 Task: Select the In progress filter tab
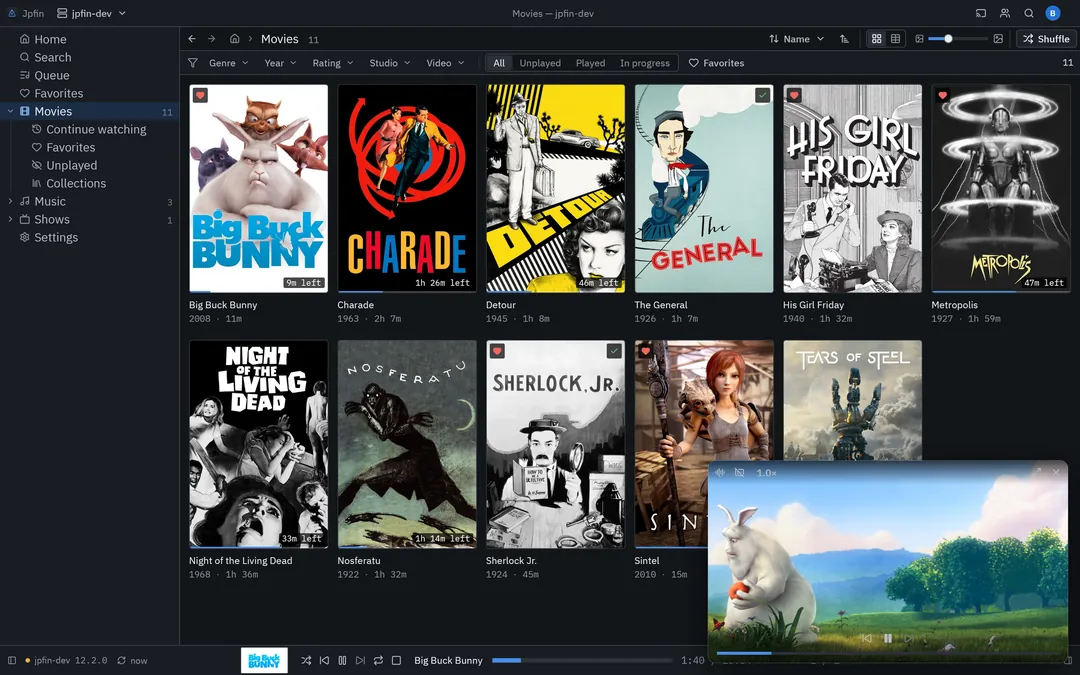coord(645,63)
